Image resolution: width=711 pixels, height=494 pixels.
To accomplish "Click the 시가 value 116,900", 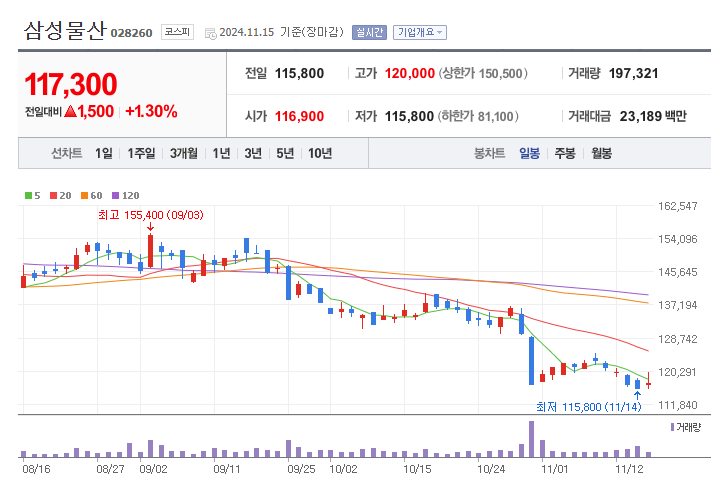I will point(299,117).
